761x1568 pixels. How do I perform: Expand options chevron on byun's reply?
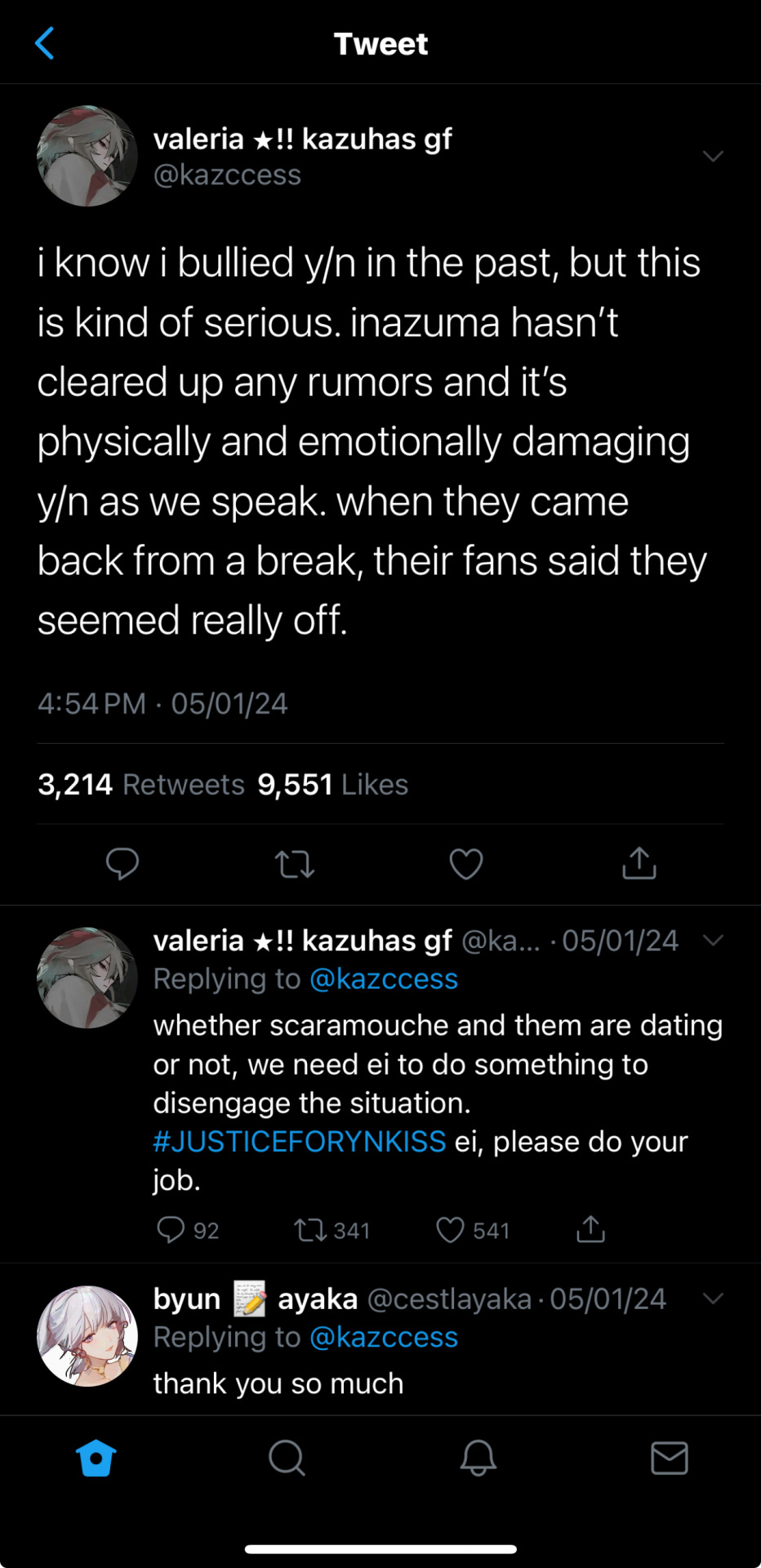pyautogui.click(x=713, y=1298)
